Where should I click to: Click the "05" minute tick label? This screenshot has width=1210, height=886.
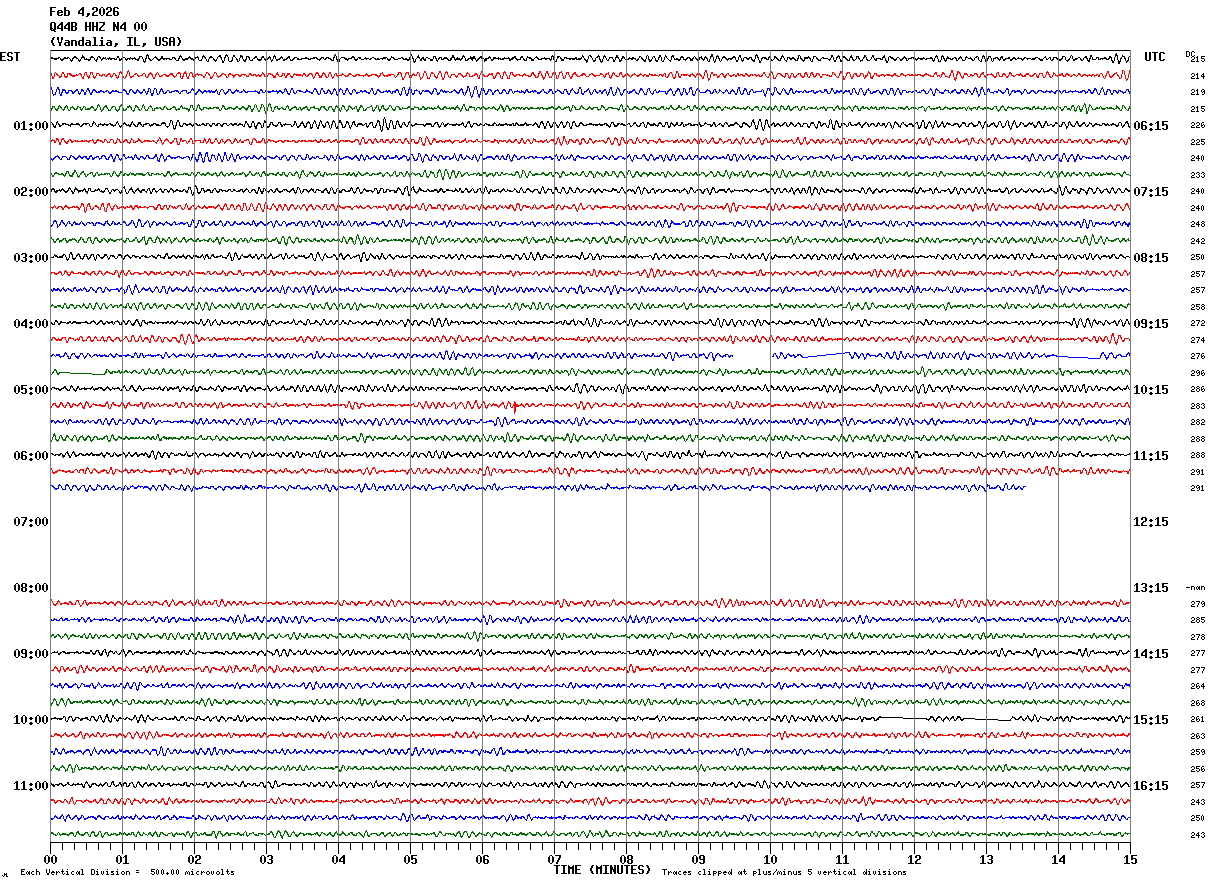coord(410,859)
